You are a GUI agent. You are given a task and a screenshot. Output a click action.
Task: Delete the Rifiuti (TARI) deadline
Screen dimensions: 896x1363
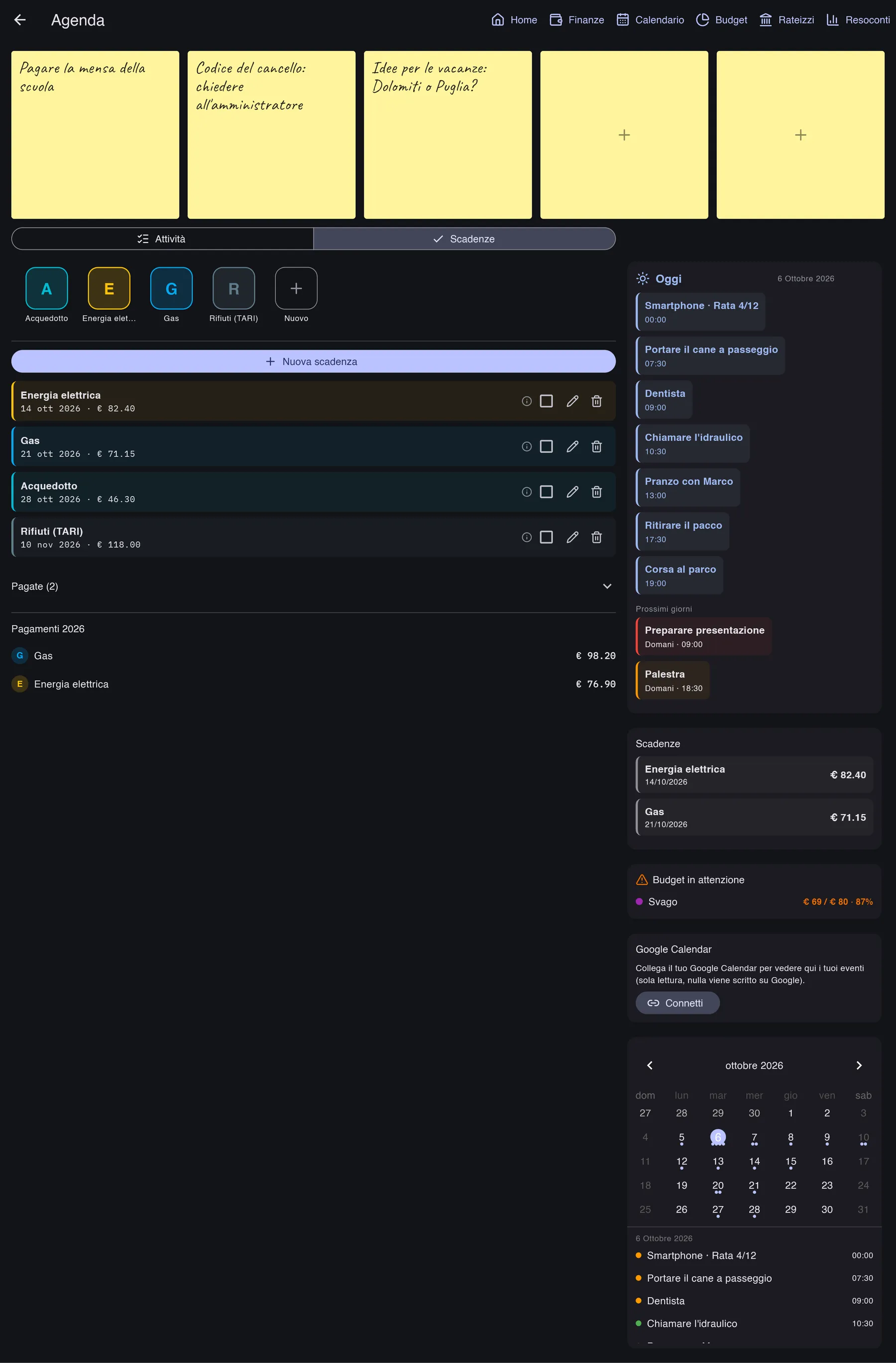click(x=596, y=537)
